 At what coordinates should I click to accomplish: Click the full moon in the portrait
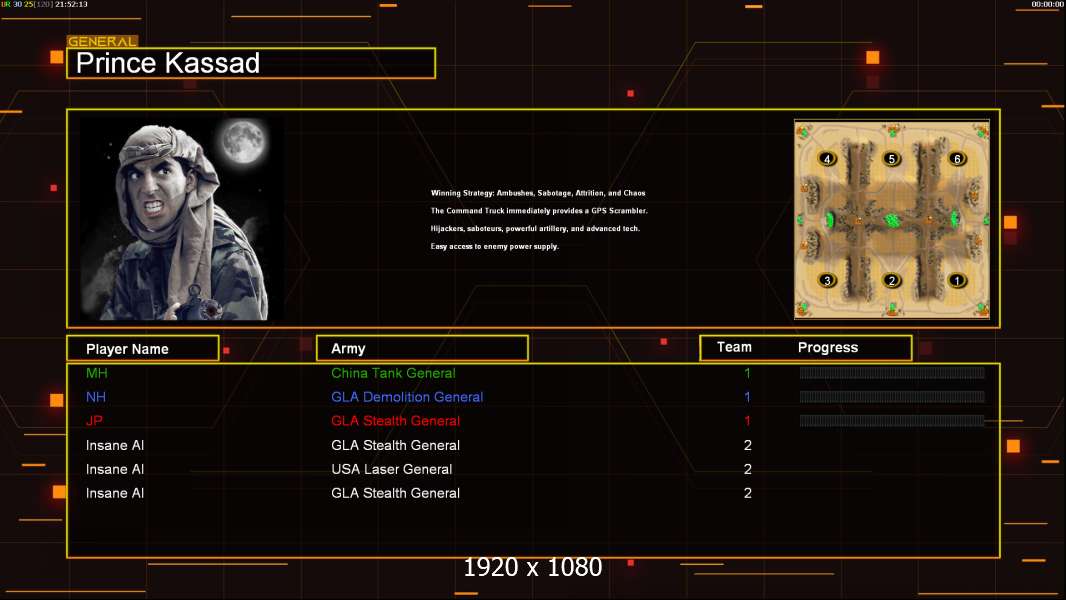(243, 141)
